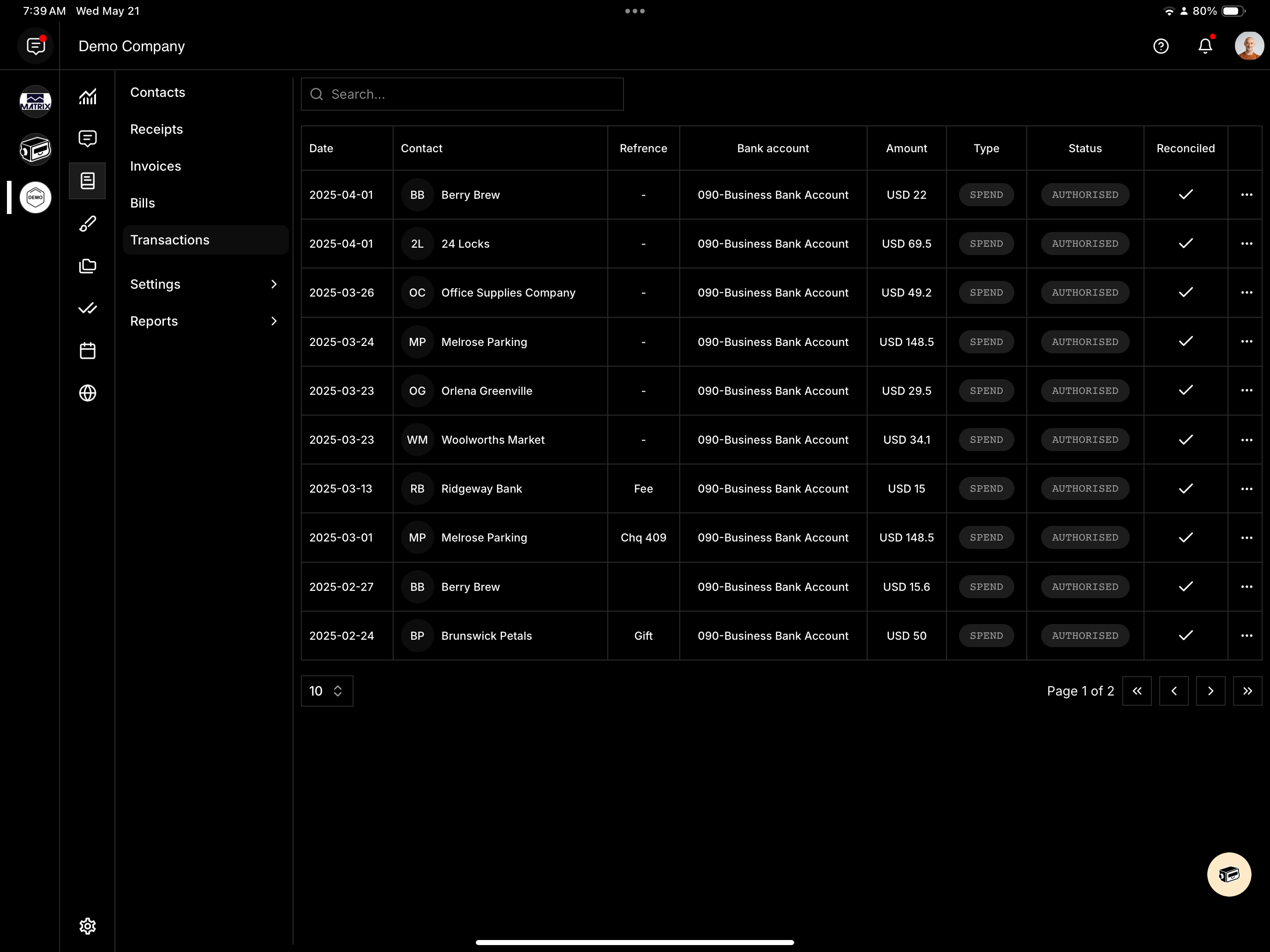Jump to the last page
1270x952 pixels.
[1247, 690]
